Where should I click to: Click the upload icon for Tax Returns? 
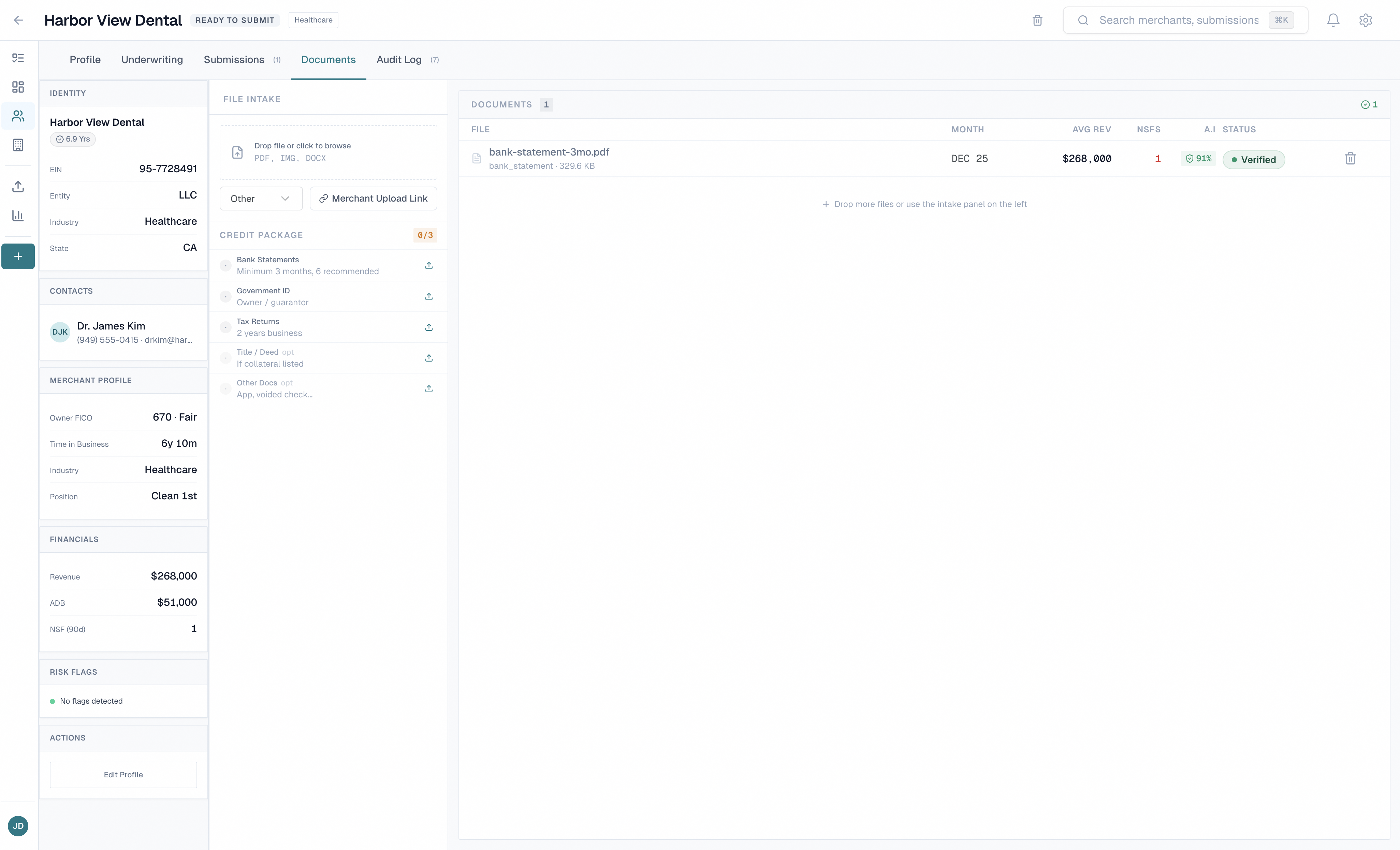(429, 327)
